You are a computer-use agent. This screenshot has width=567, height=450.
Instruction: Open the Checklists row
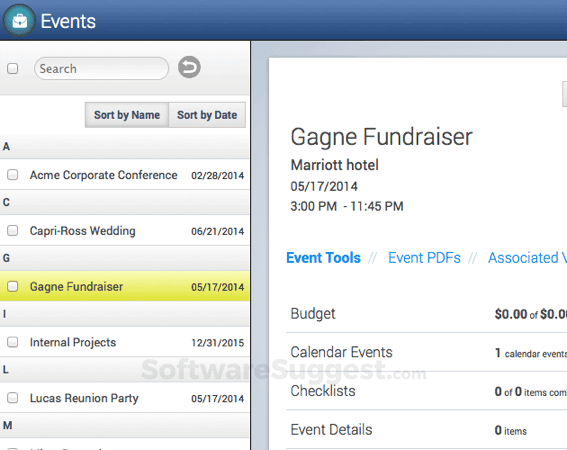pyautogui.click(x=427, y=391)
